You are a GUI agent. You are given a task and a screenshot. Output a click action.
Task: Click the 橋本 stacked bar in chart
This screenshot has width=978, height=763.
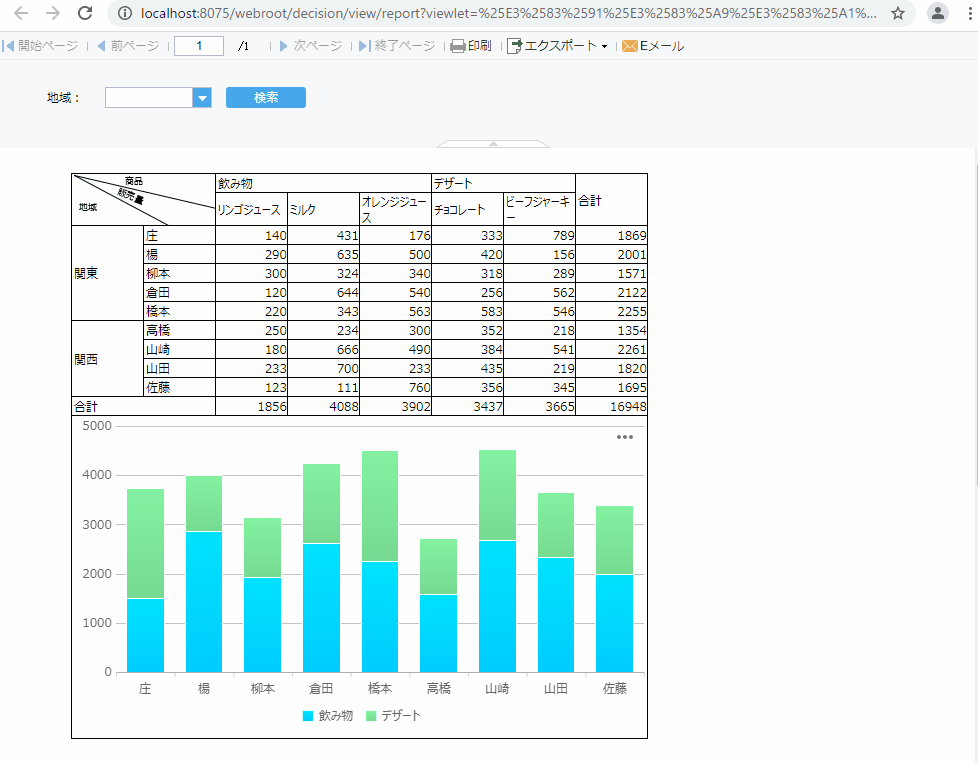point(380,561)
